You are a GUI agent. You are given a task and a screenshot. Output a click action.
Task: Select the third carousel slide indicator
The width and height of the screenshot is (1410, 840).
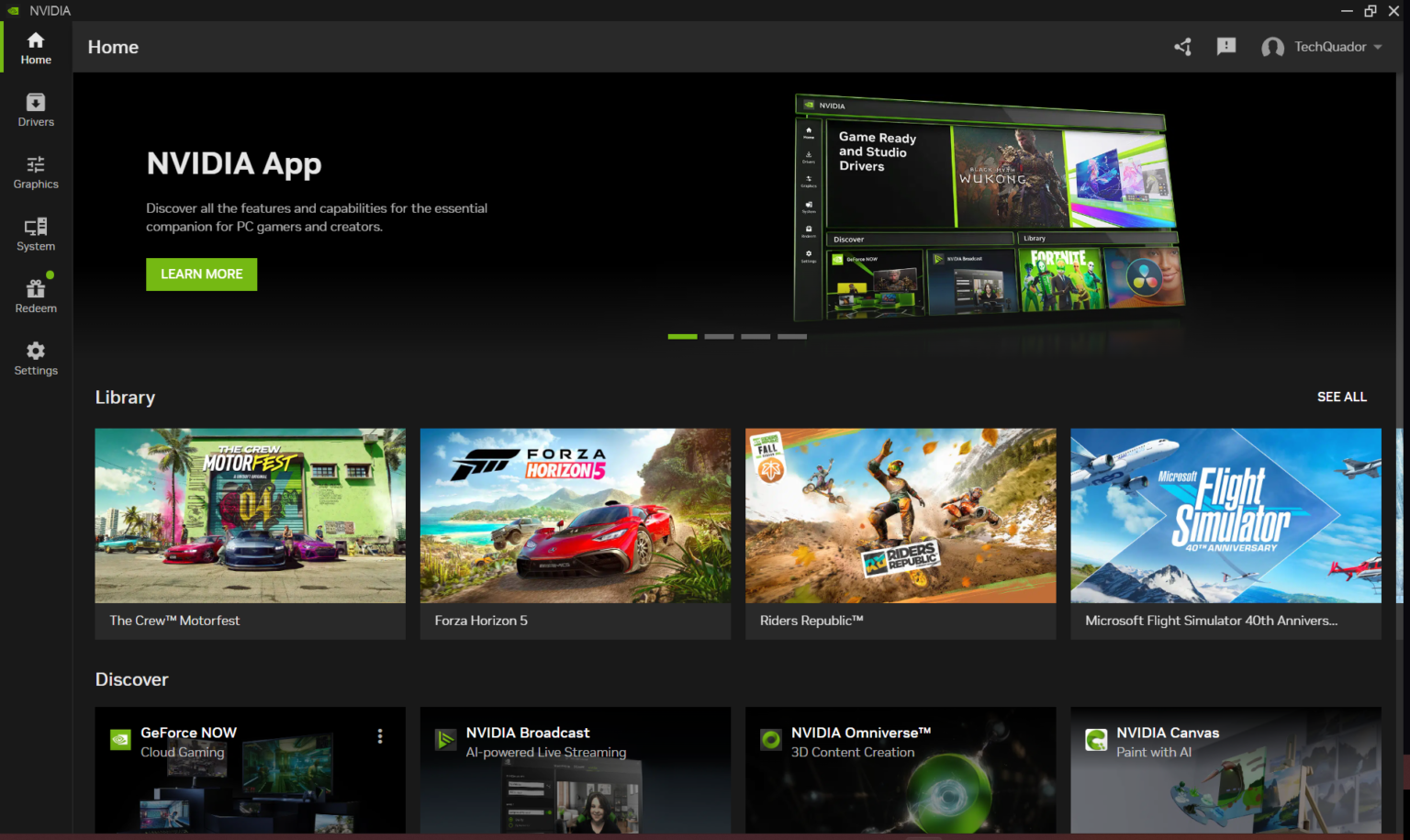coord(755,337)
